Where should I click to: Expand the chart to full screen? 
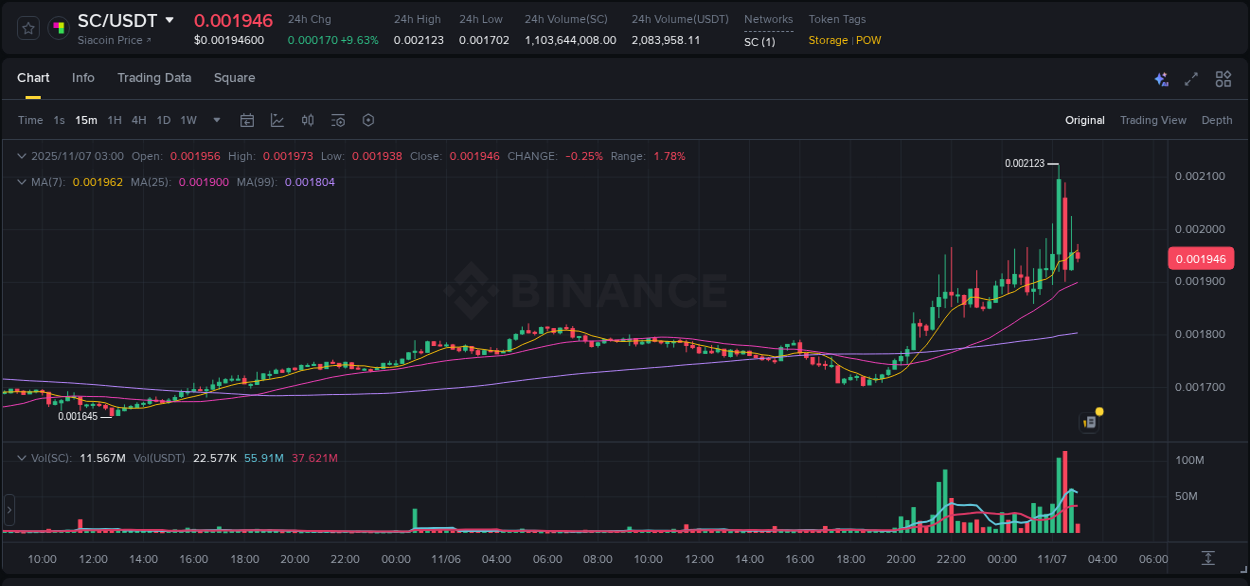[x=1190, y=78]
